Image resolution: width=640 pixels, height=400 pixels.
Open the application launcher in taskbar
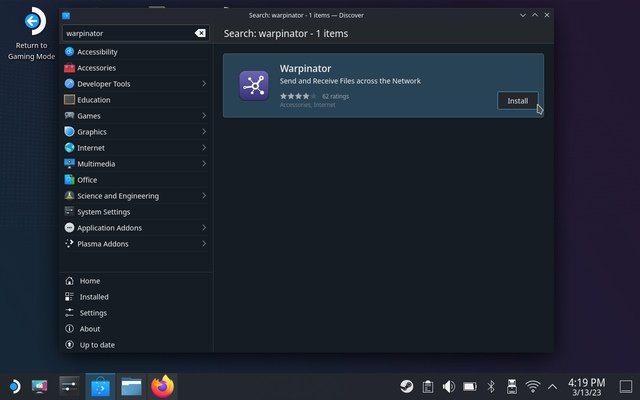pyautogui.click(x=15, y=386)
